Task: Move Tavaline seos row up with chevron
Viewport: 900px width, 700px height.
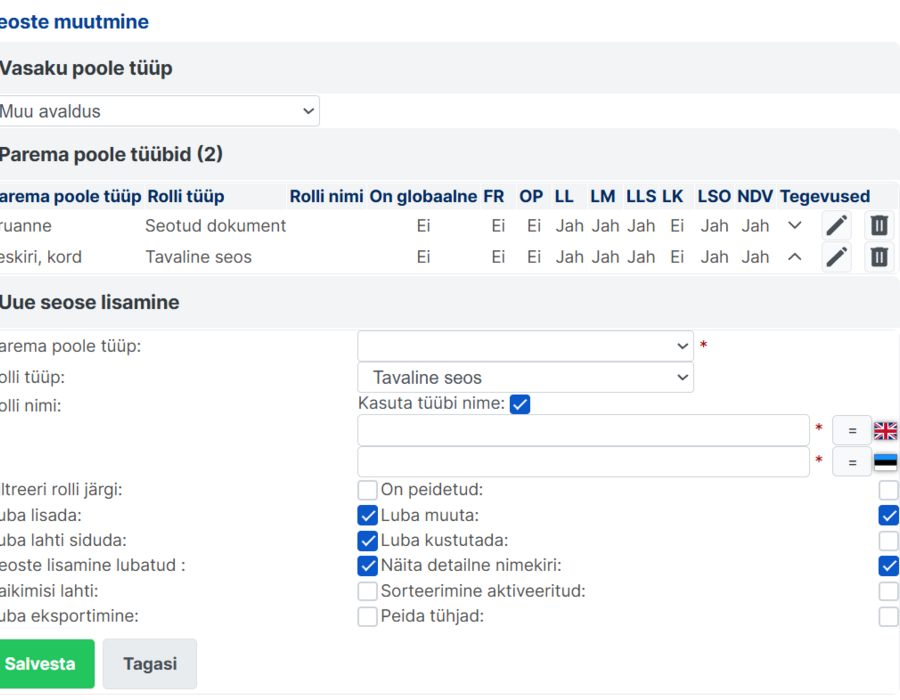Action: (x=794, y=256)
